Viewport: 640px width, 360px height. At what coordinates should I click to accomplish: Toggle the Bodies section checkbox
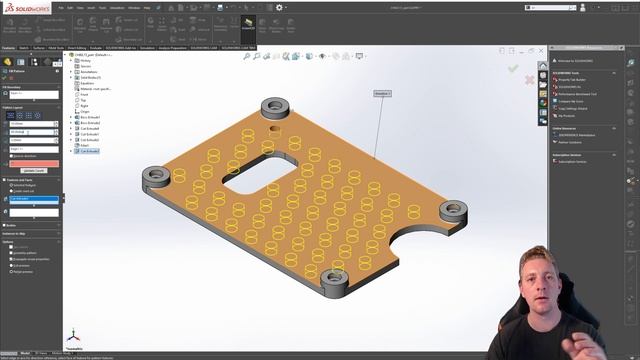point(4,225)
